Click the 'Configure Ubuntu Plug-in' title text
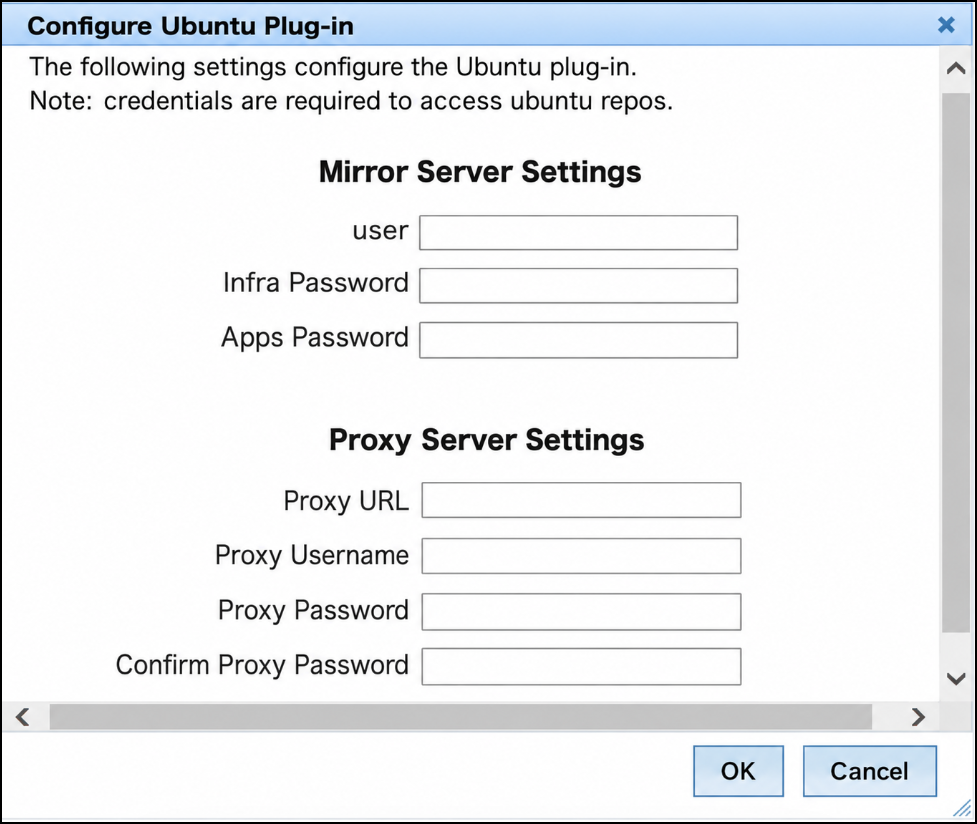This screenshot has height=824, width=977. (191, 26)
